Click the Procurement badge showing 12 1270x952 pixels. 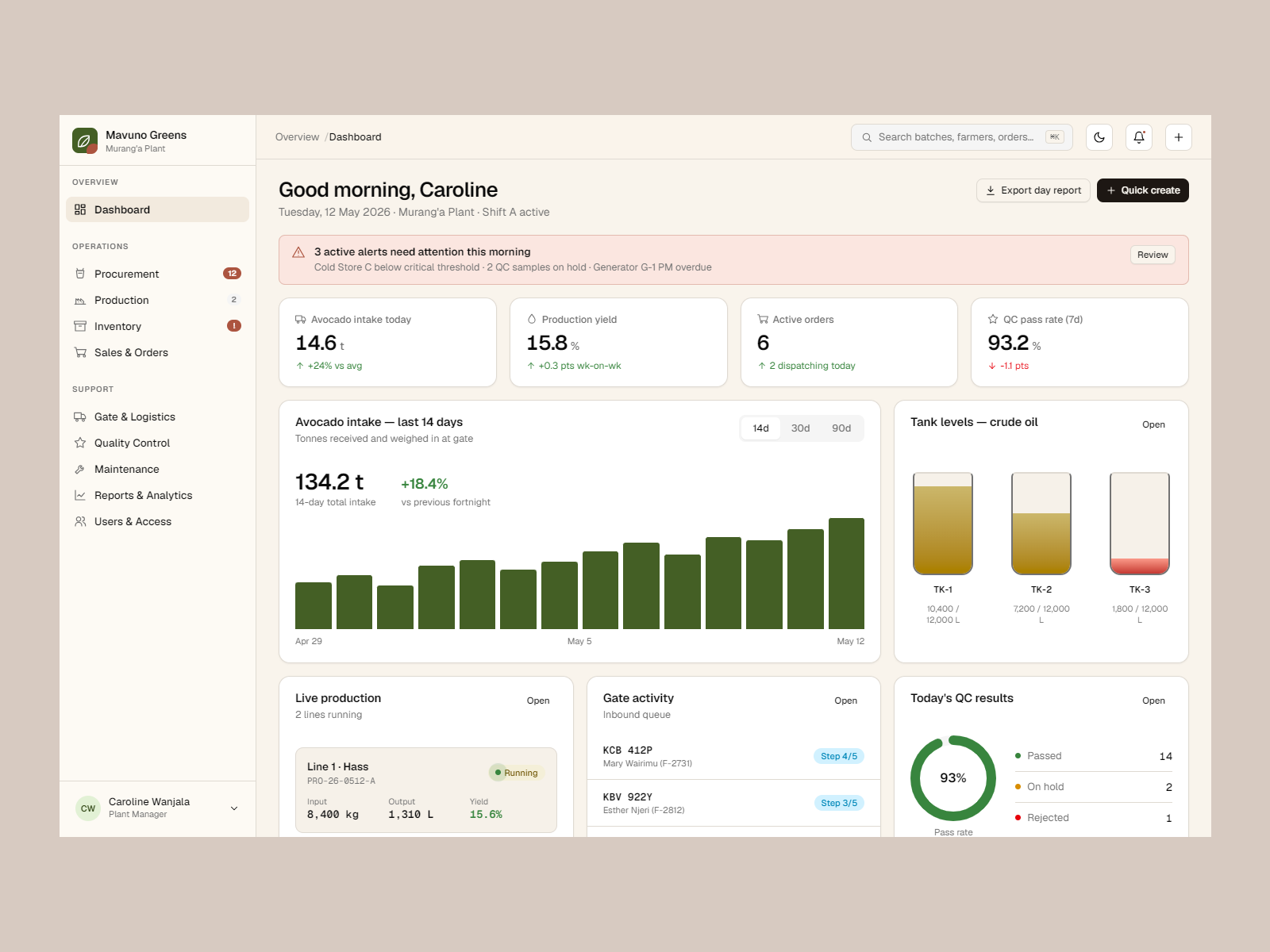coord(232,274)
